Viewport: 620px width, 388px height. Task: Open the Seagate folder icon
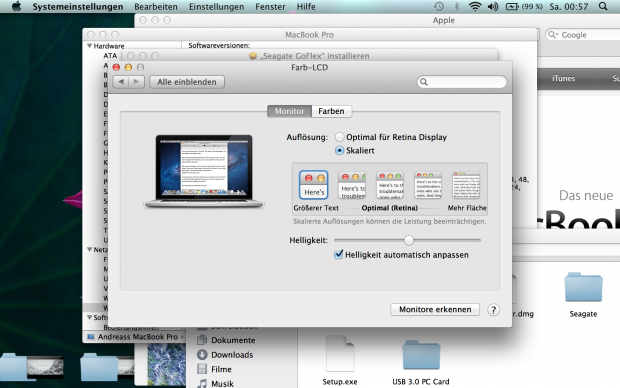click(x=583, y=288)
